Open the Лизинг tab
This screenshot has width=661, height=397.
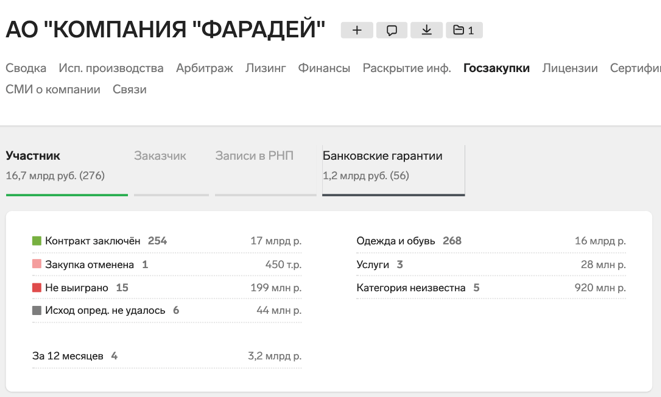pos(266,68)
